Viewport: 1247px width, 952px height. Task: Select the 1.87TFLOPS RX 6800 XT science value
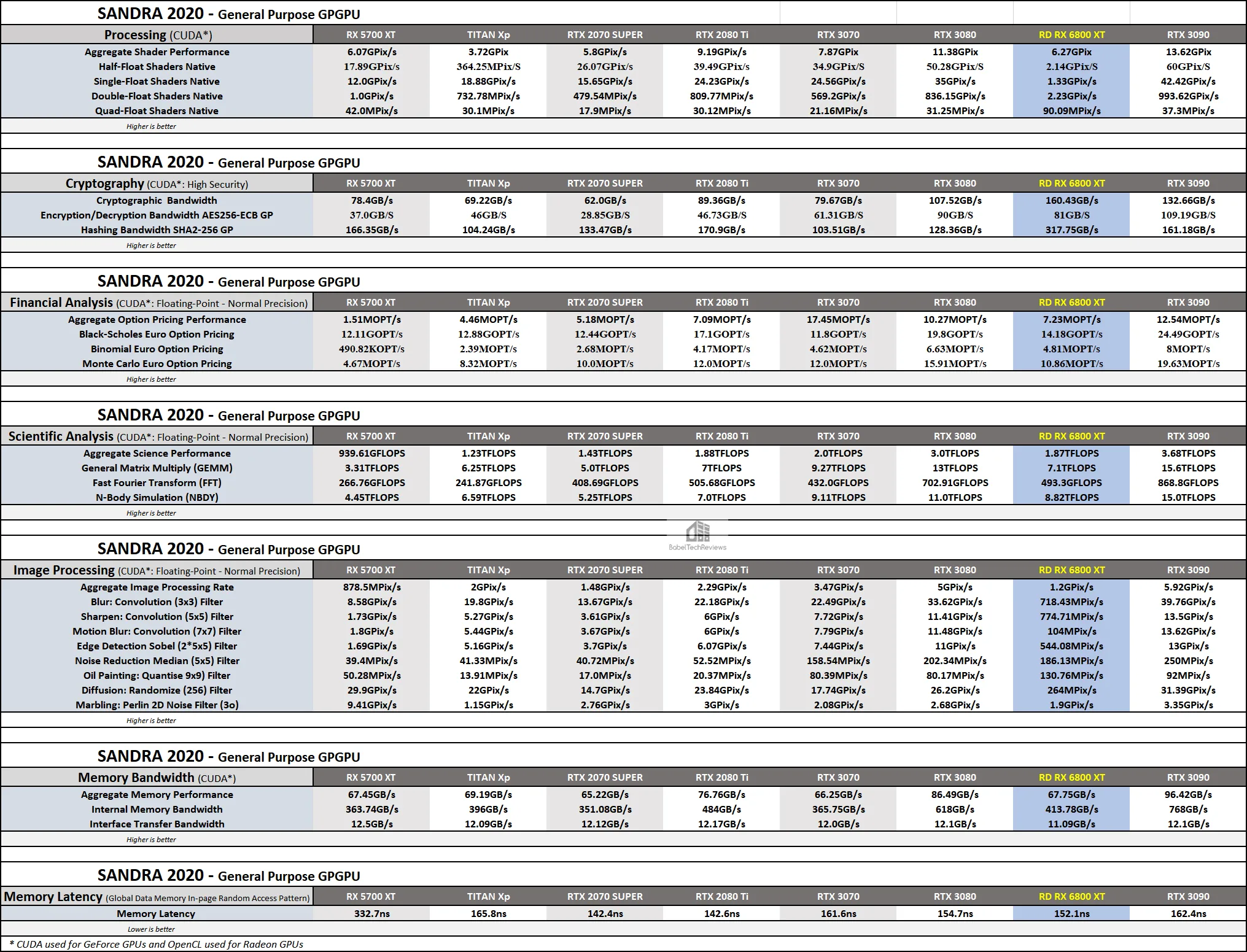tap(1071, 454)
